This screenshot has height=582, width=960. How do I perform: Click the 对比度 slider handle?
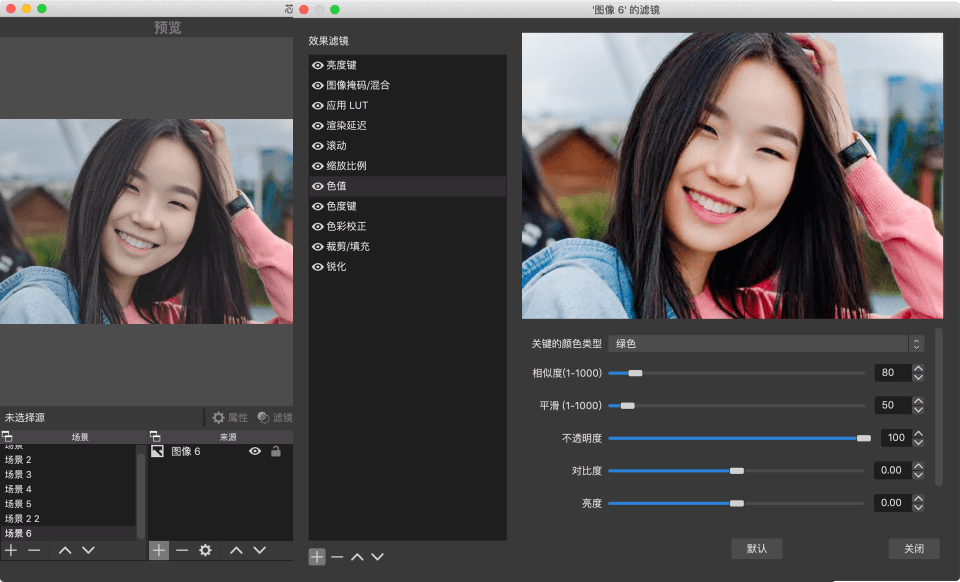737,471
